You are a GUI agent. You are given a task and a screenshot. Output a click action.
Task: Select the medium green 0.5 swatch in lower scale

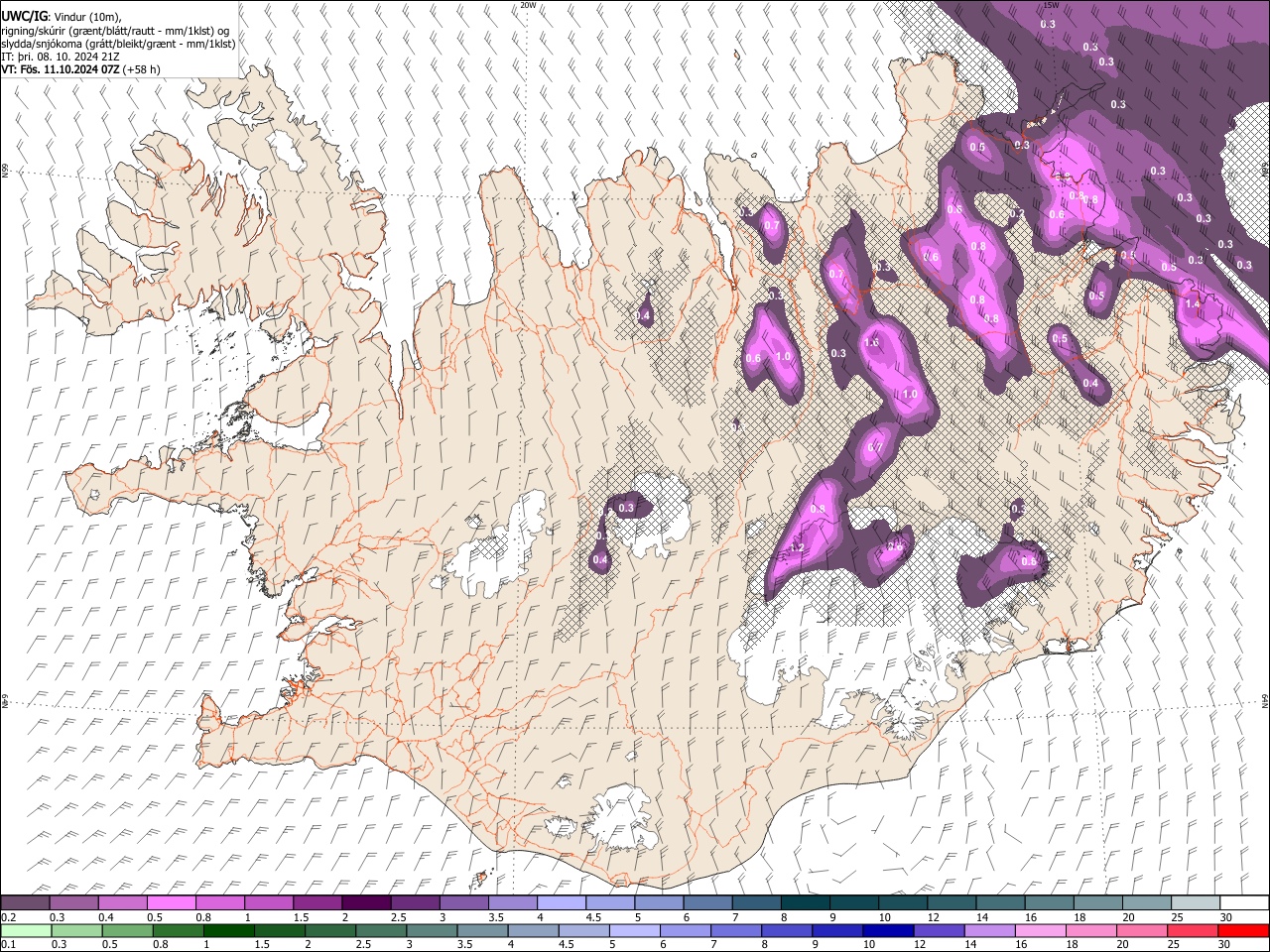(127, 930)
